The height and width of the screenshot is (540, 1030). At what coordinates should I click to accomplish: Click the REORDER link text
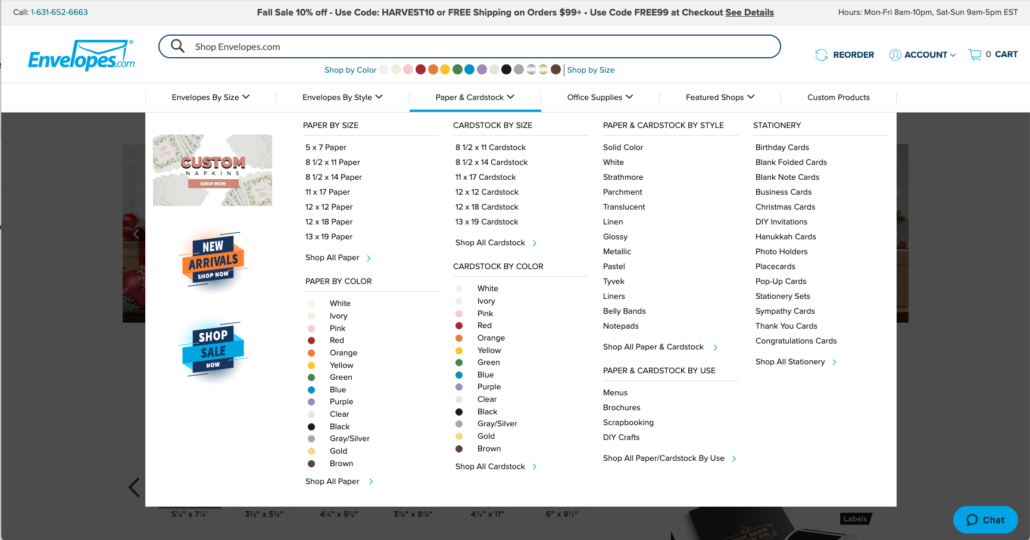tap(853, 55)
